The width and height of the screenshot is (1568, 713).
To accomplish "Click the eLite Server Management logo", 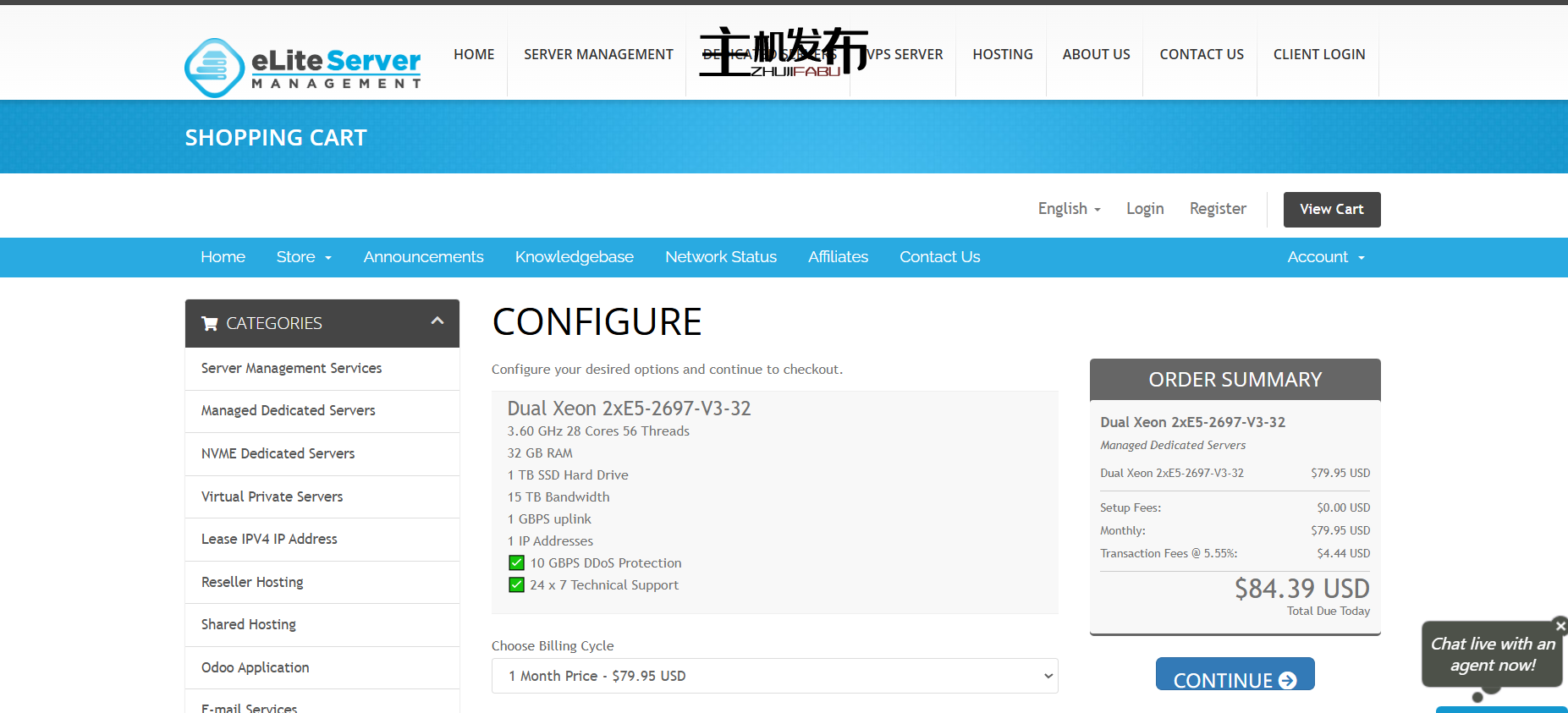I will [302, 67].
